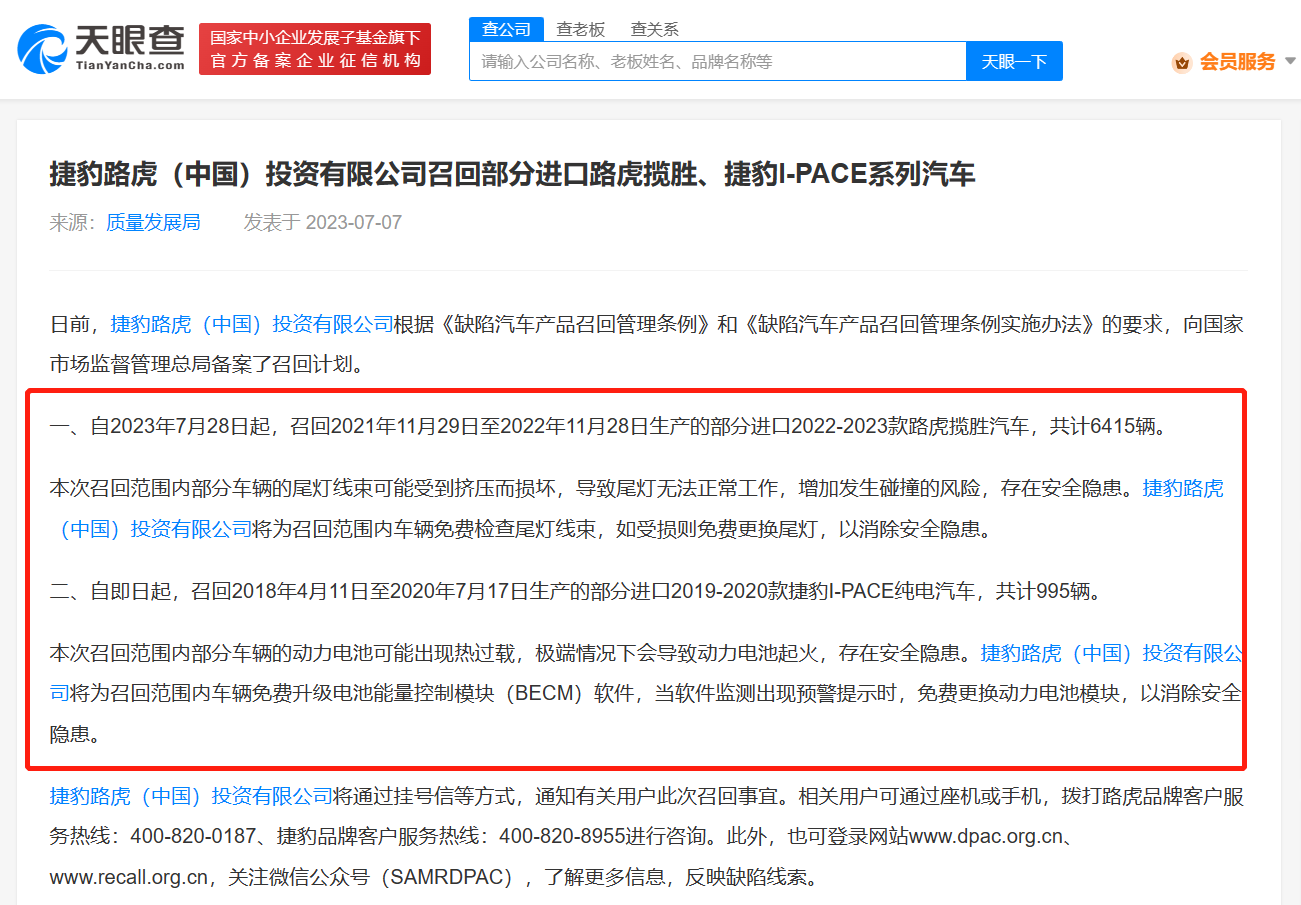Click the company name search input field

click(x=716, y=62)
